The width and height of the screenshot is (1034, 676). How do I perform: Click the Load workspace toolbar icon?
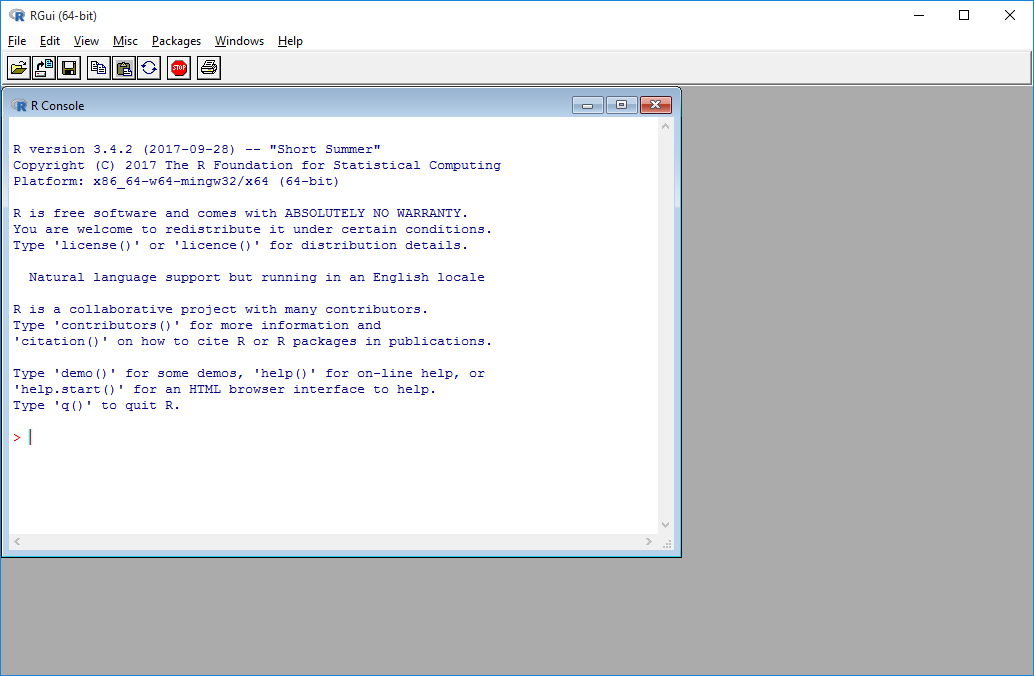point(44,68)
